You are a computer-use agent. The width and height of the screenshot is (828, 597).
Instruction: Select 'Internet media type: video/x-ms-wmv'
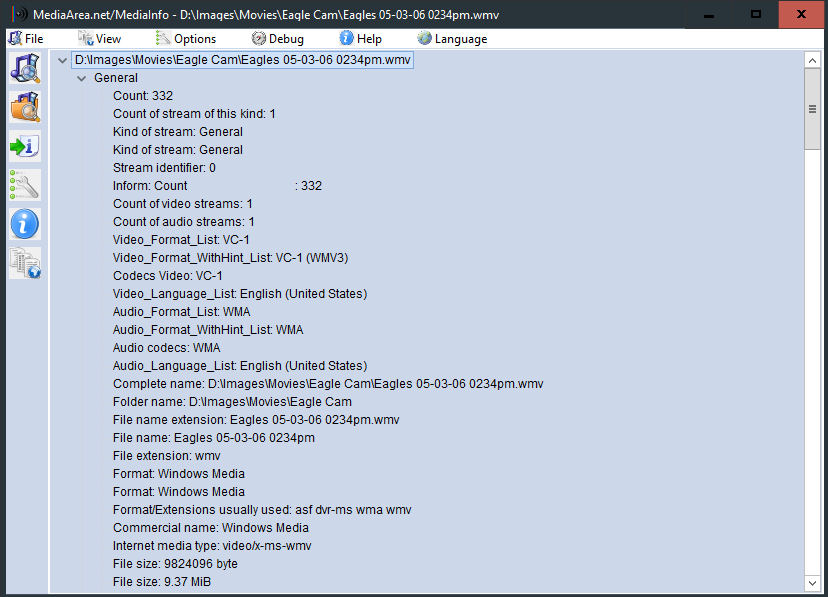(x=212, y=545)
